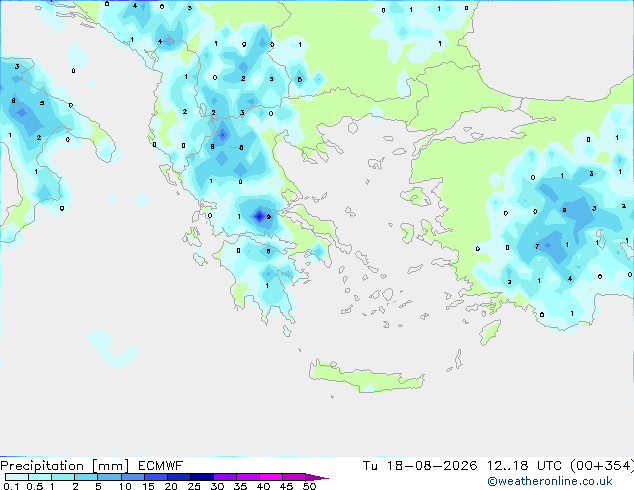Click the 0.5–1 mm legend color swatch
Image resolution: width=634 pixels, height=490 pixels.
40,477
